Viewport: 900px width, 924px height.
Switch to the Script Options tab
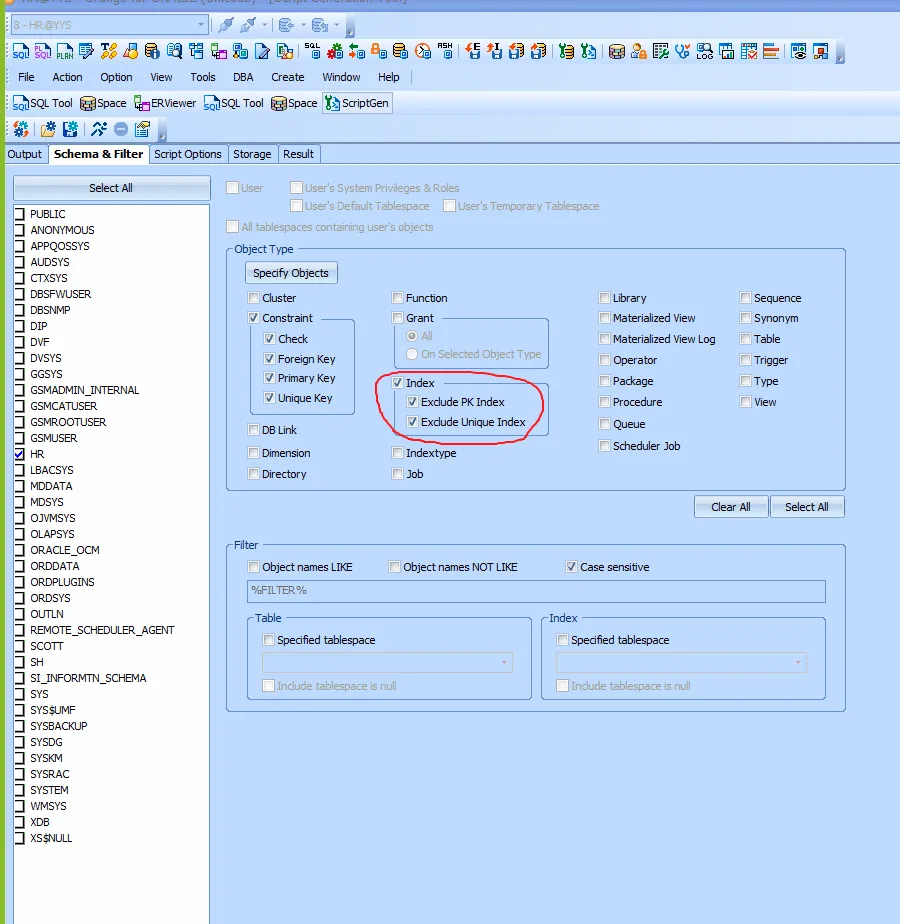point(187,154)
